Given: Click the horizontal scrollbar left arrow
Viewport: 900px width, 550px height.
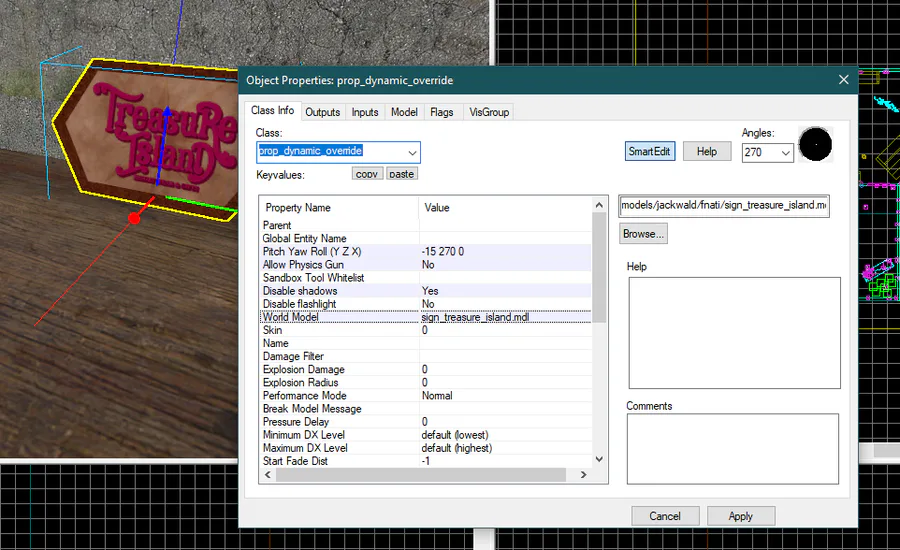Looking at the screenshot, I should click(x=267, y=475).
